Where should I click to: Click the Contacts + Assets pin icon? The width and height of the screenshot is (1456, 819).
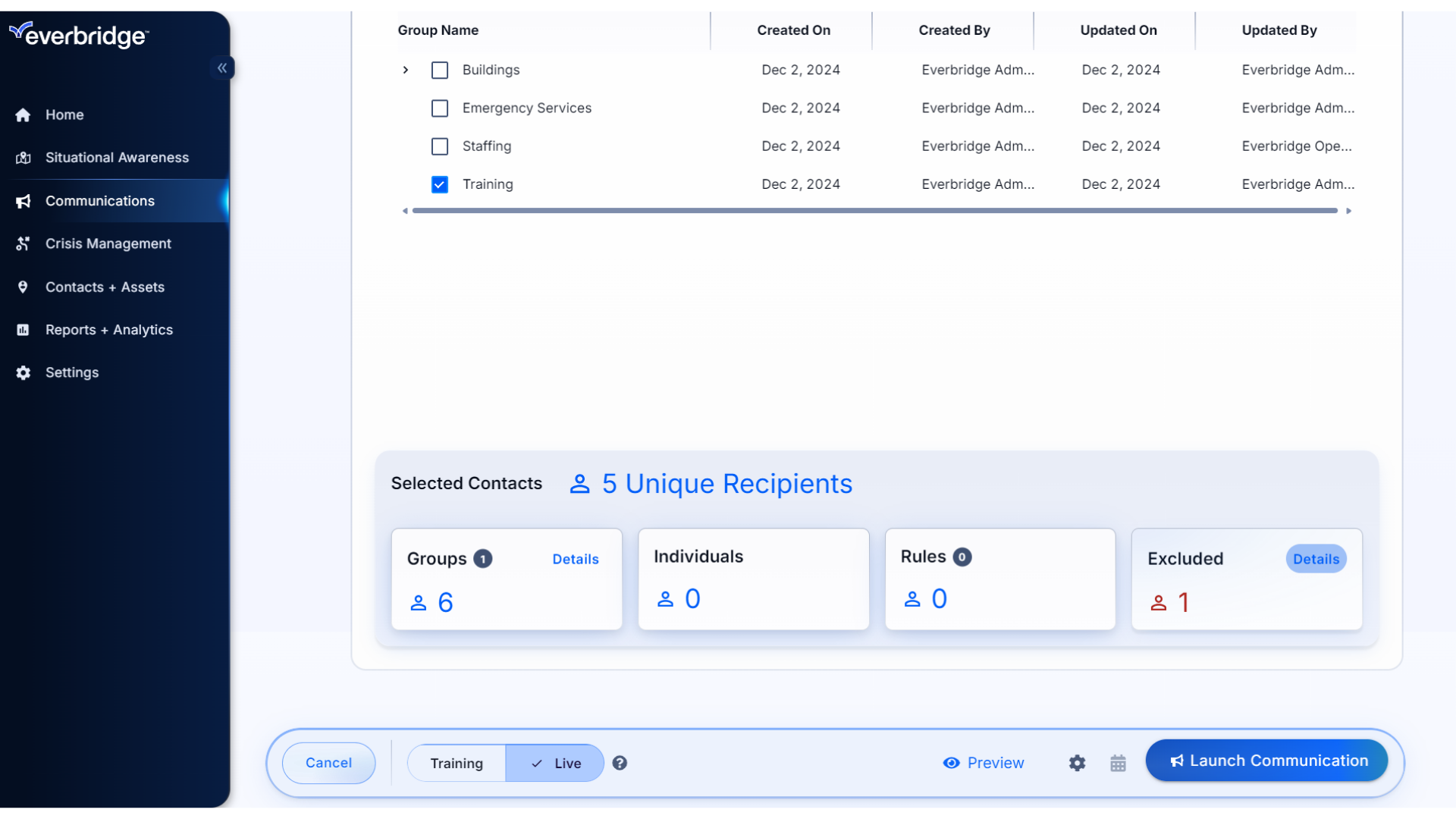coord(23,287)
